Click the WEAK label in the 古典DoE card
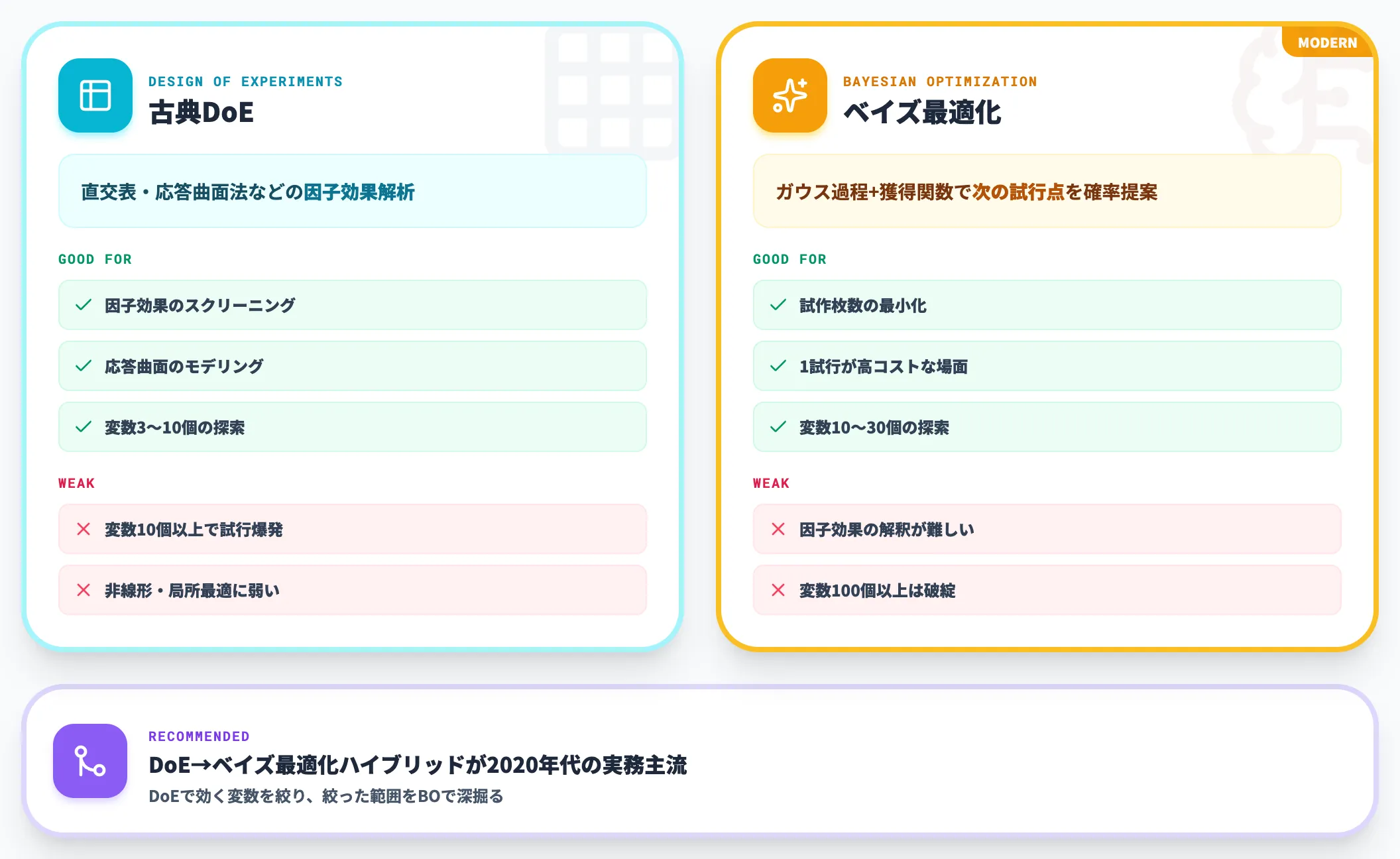 (x=76, y=483)
